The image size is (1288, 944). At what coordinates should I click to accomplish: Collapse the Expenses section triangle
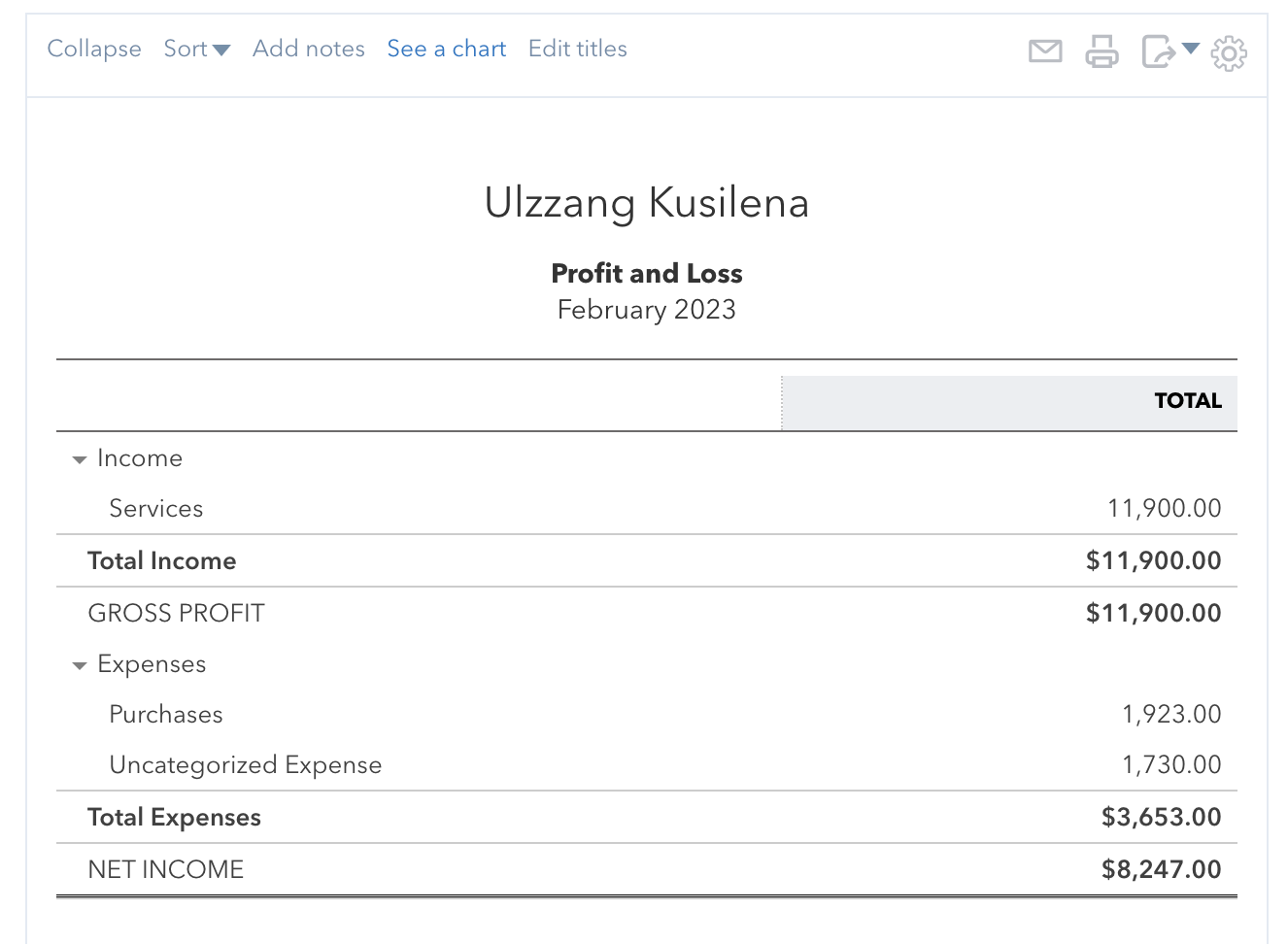click(80, 665)
